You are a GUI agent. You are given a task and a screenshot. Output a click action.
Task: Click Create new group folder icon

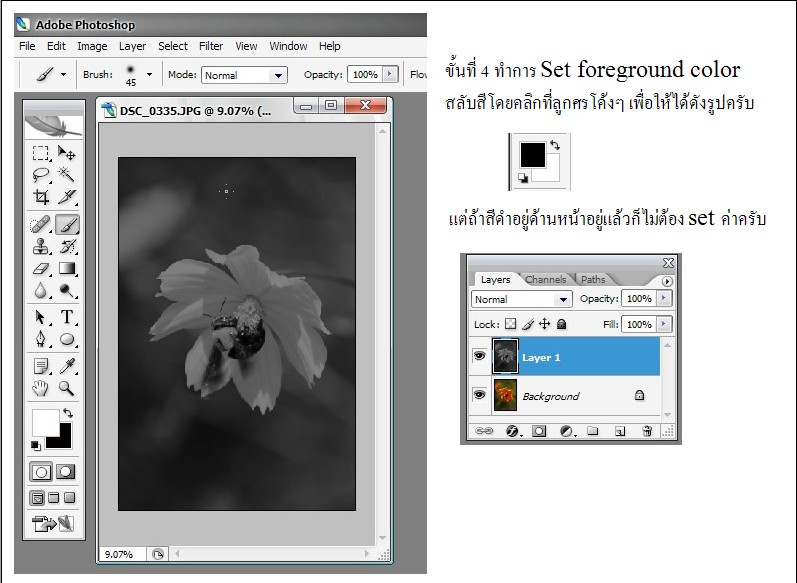pyautogui.click(x=592, y=431)
